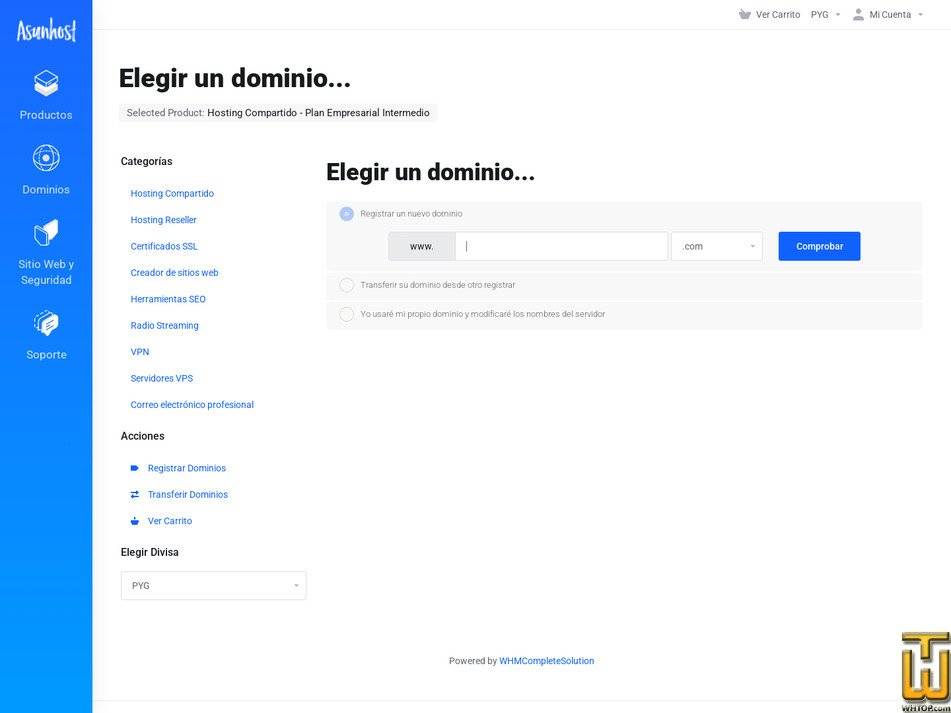Select Yo usaré mi propio dominio option
951x713 pixels.
(346, 313)
